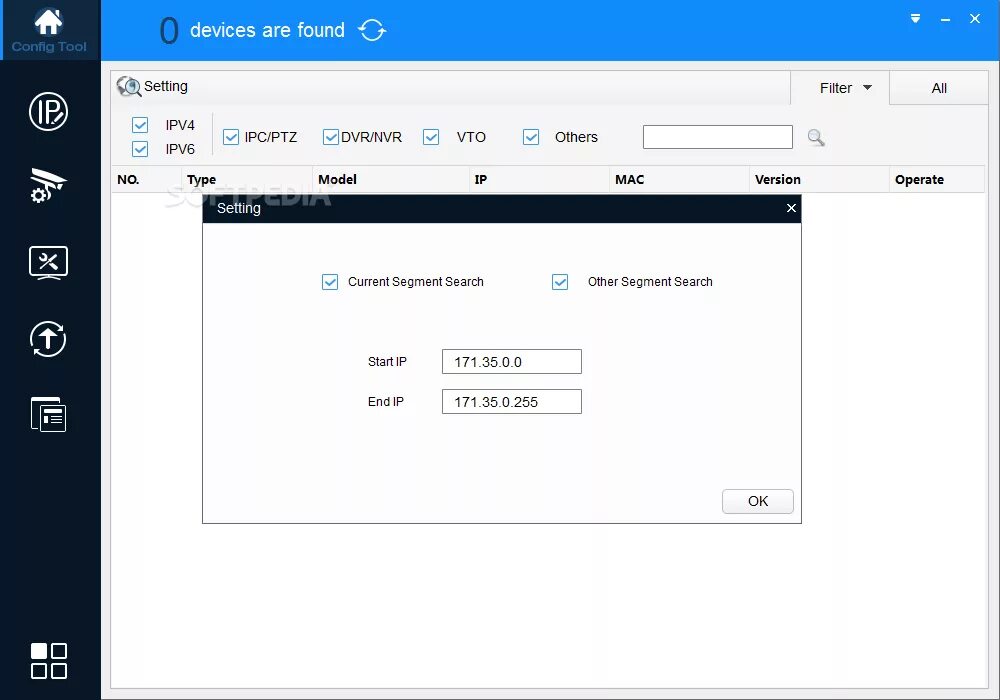1000x700 pixels.
Task: Disable the DVR/NVR device filter
Action: click(330, 136)
